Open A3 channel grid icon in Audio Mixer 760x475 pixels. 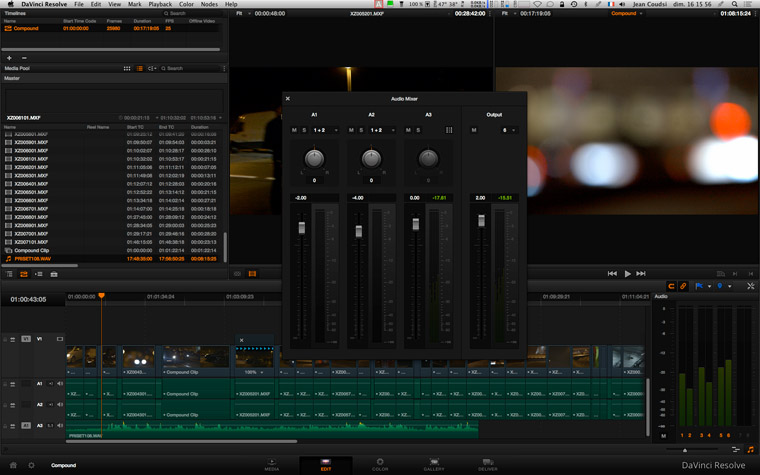click(x=449, y=130)
